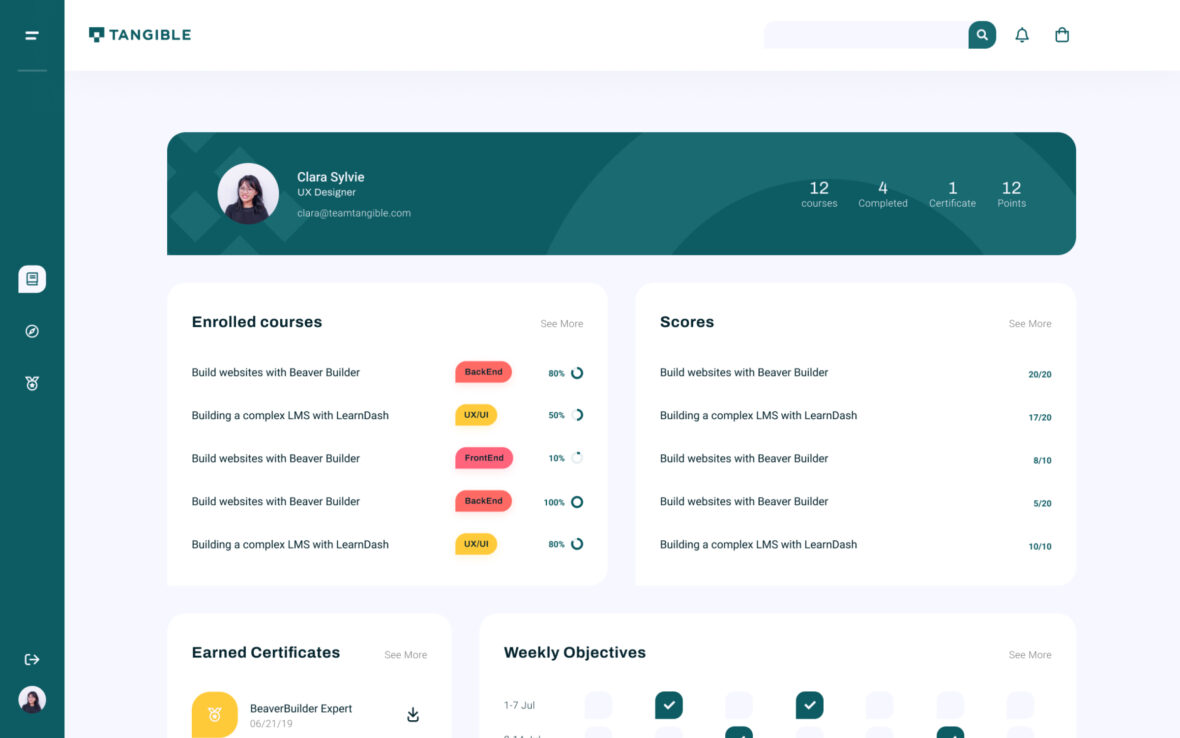Open See More in Earned Certificates
This screenshot has width=1180, height=738.
pos(406,654)
